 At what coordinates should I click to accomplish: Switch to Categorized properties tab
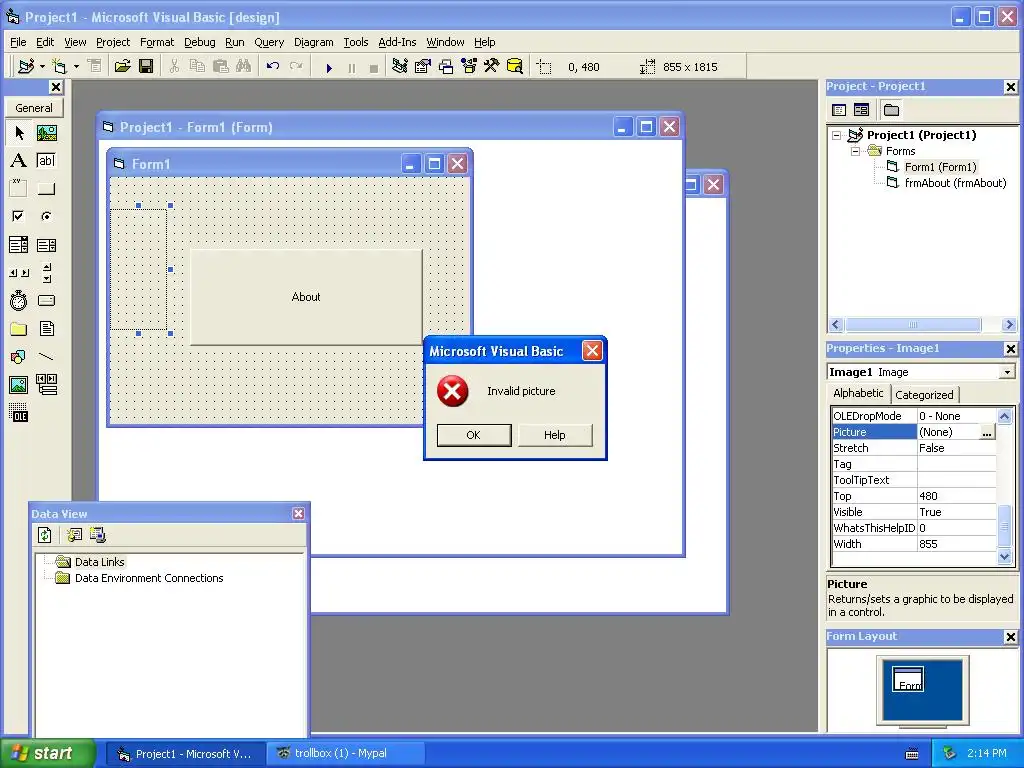click(924, 394)
